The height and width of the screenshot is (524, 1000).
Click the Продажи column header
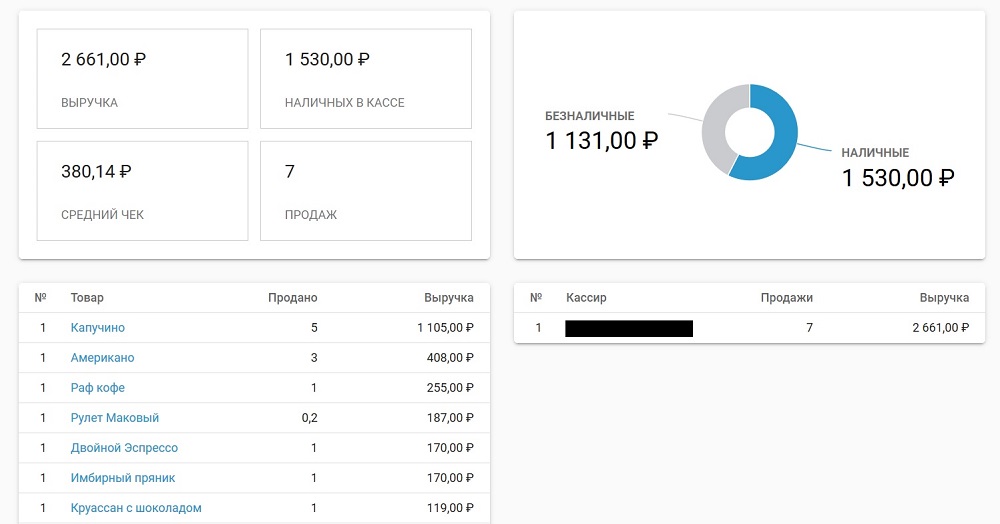[x=787, y=298]
